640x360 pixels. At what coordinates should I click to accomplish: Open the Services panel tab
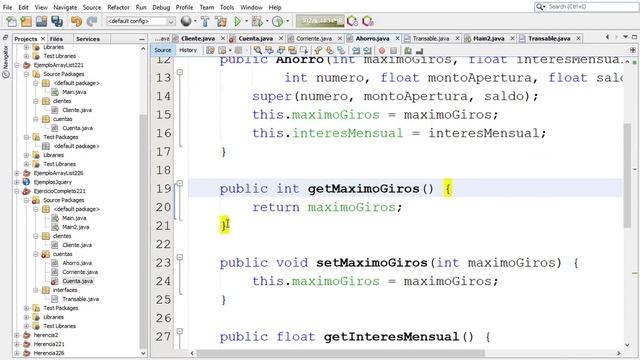click(x=88, y=39)
